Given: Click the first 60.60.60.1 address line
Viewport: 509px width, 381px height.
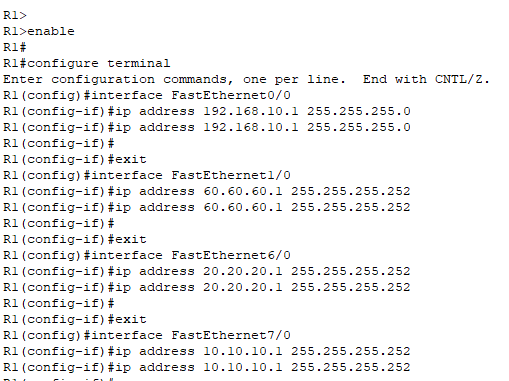Looking at the screenshot, I should coord(207,191).
